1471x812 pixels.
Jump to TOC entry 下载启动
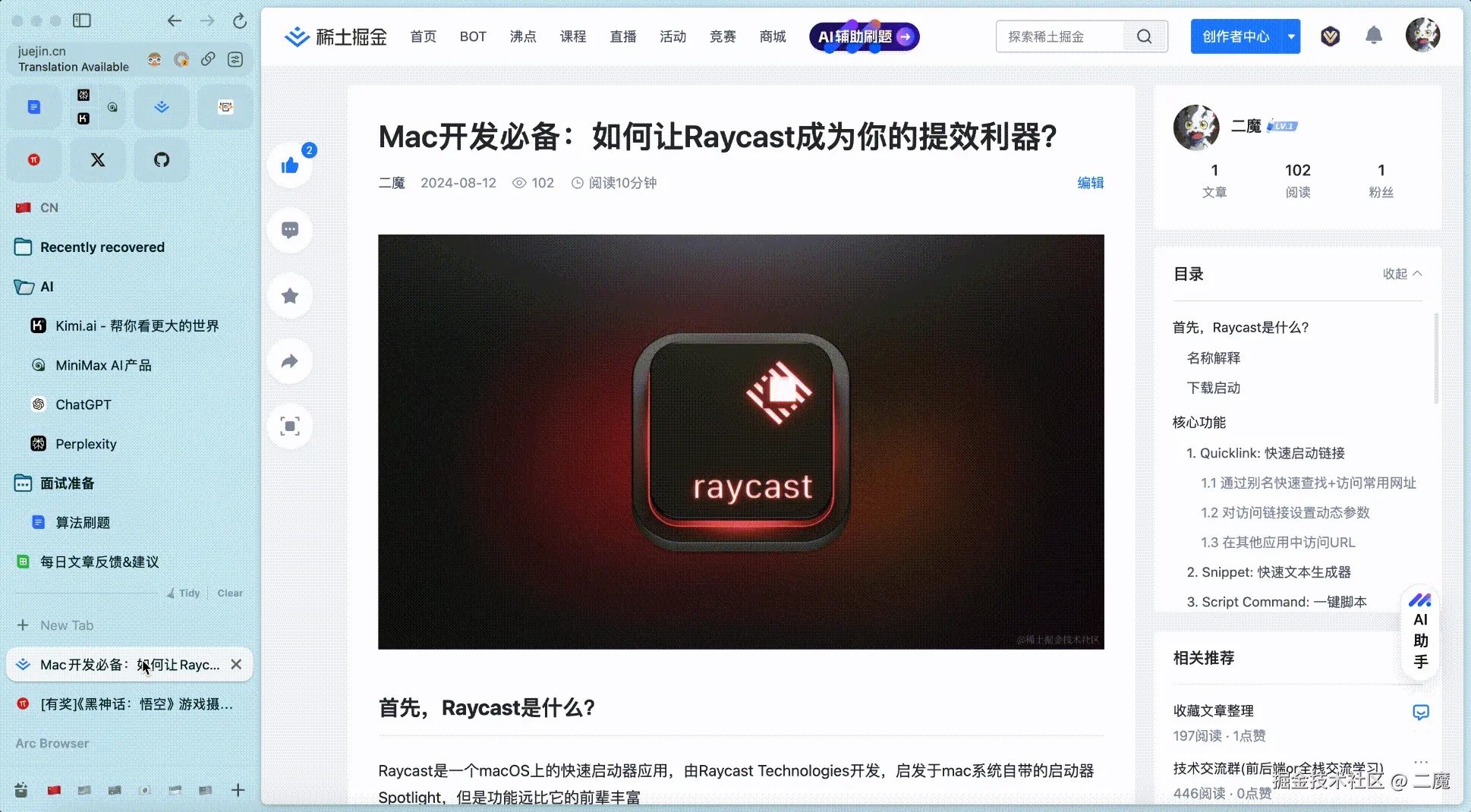(1213, 388)
